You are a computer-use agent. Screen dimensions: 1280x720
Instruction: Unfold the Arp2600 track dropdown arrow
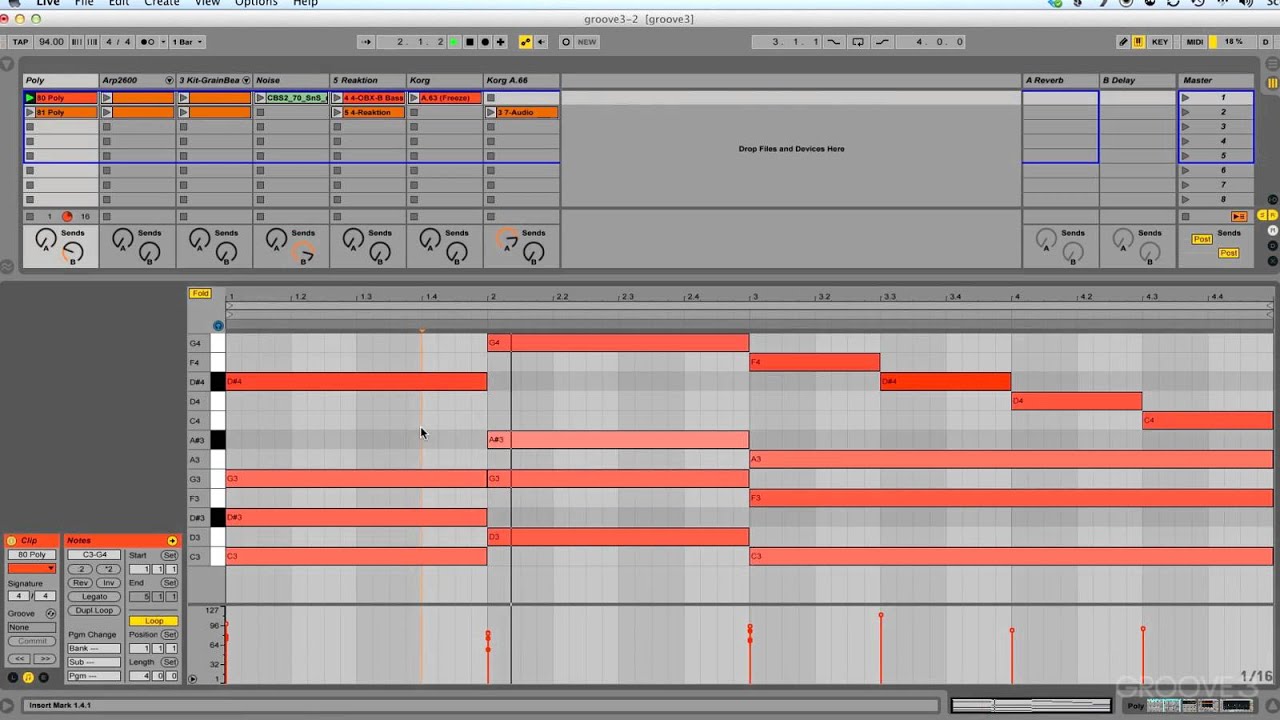169,80
